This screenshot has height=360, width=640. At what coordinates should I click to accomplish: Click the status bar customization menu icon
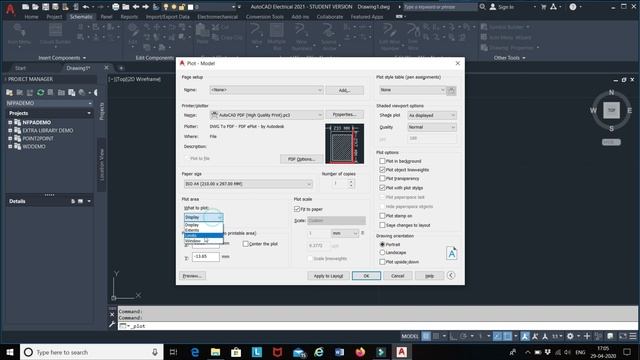633,336
